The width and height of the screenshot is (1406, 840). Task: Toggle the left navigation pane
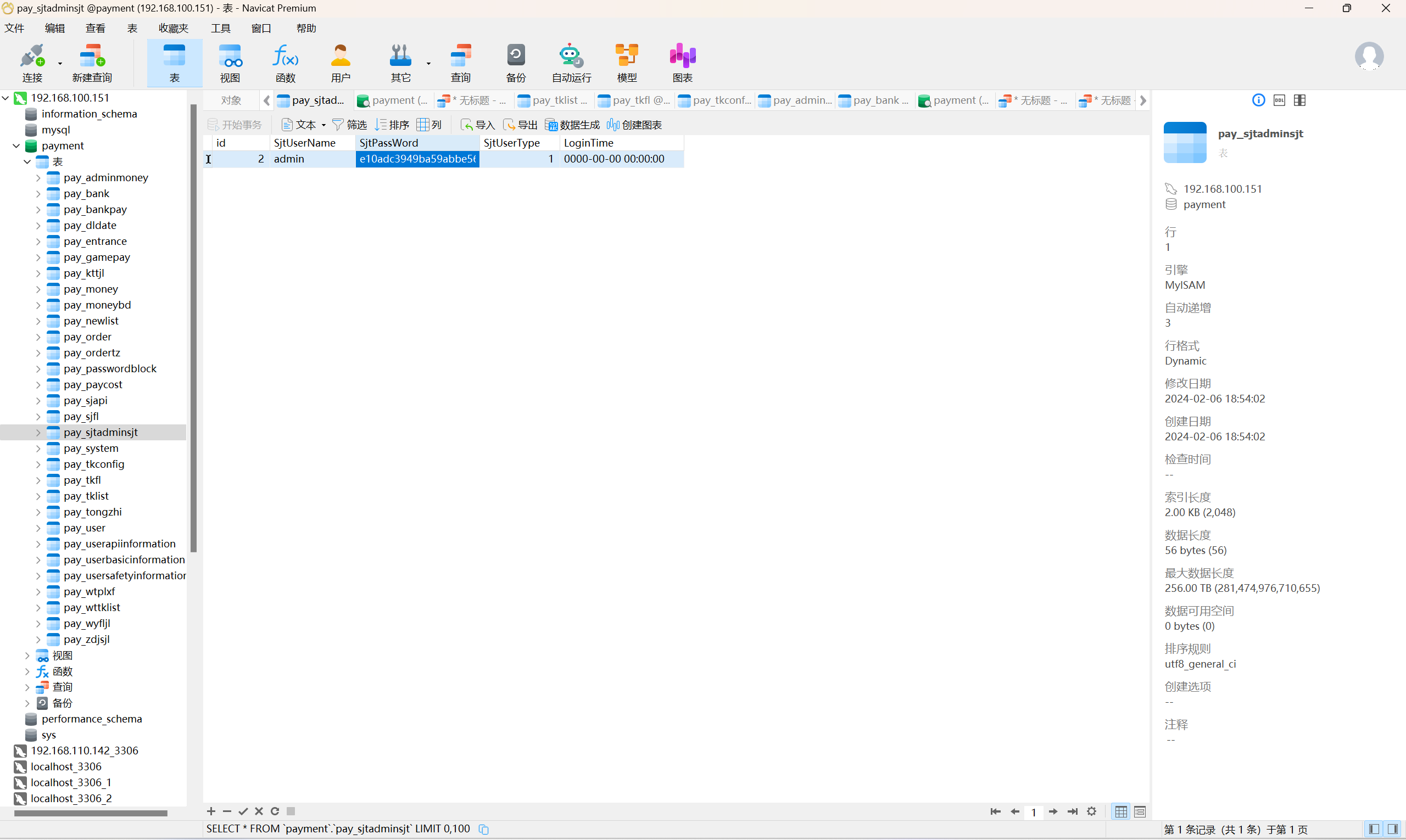[1374, 829]
